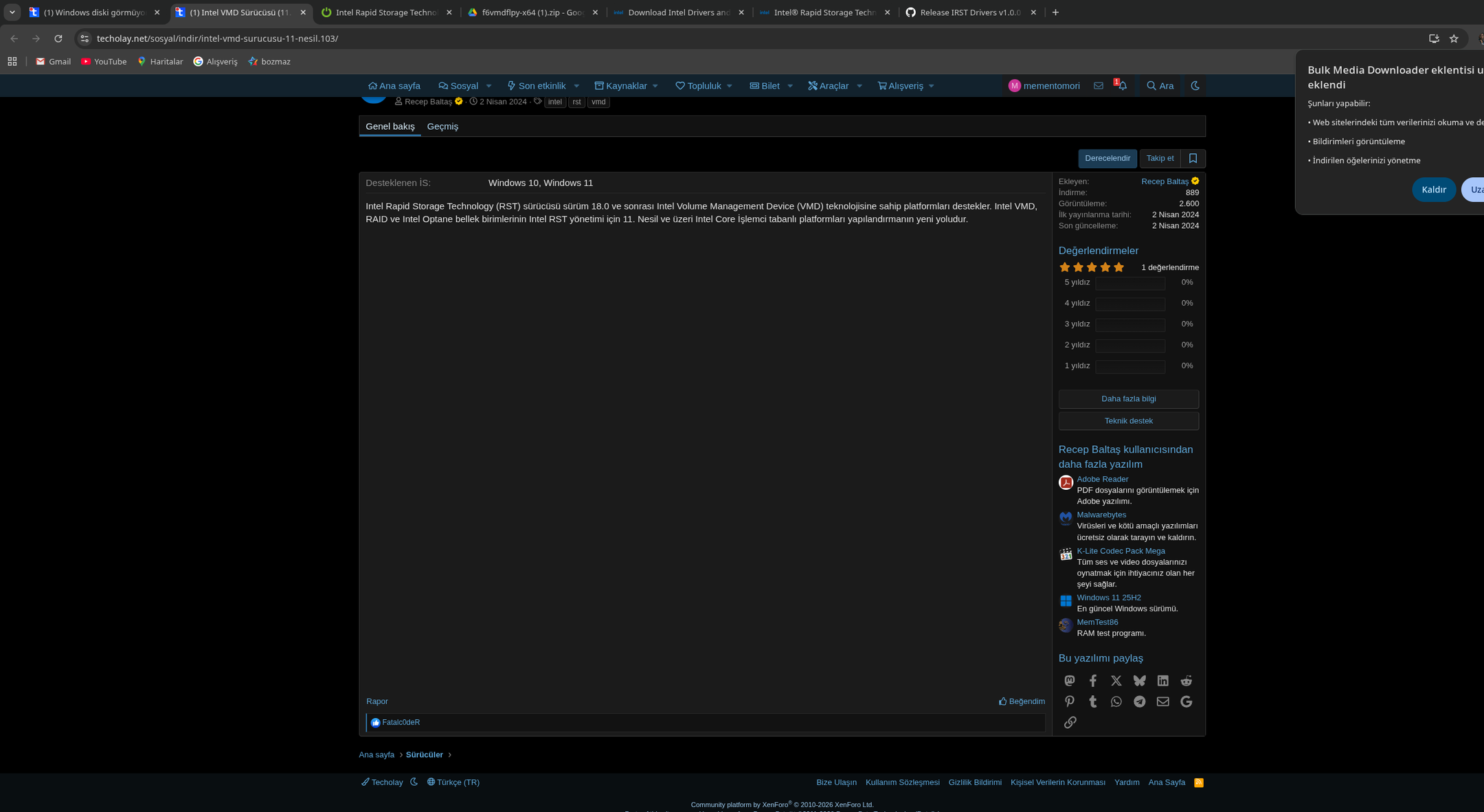Reload the page
The width and height of the screenshot is (1484, 812).
(x=58, y=38)
